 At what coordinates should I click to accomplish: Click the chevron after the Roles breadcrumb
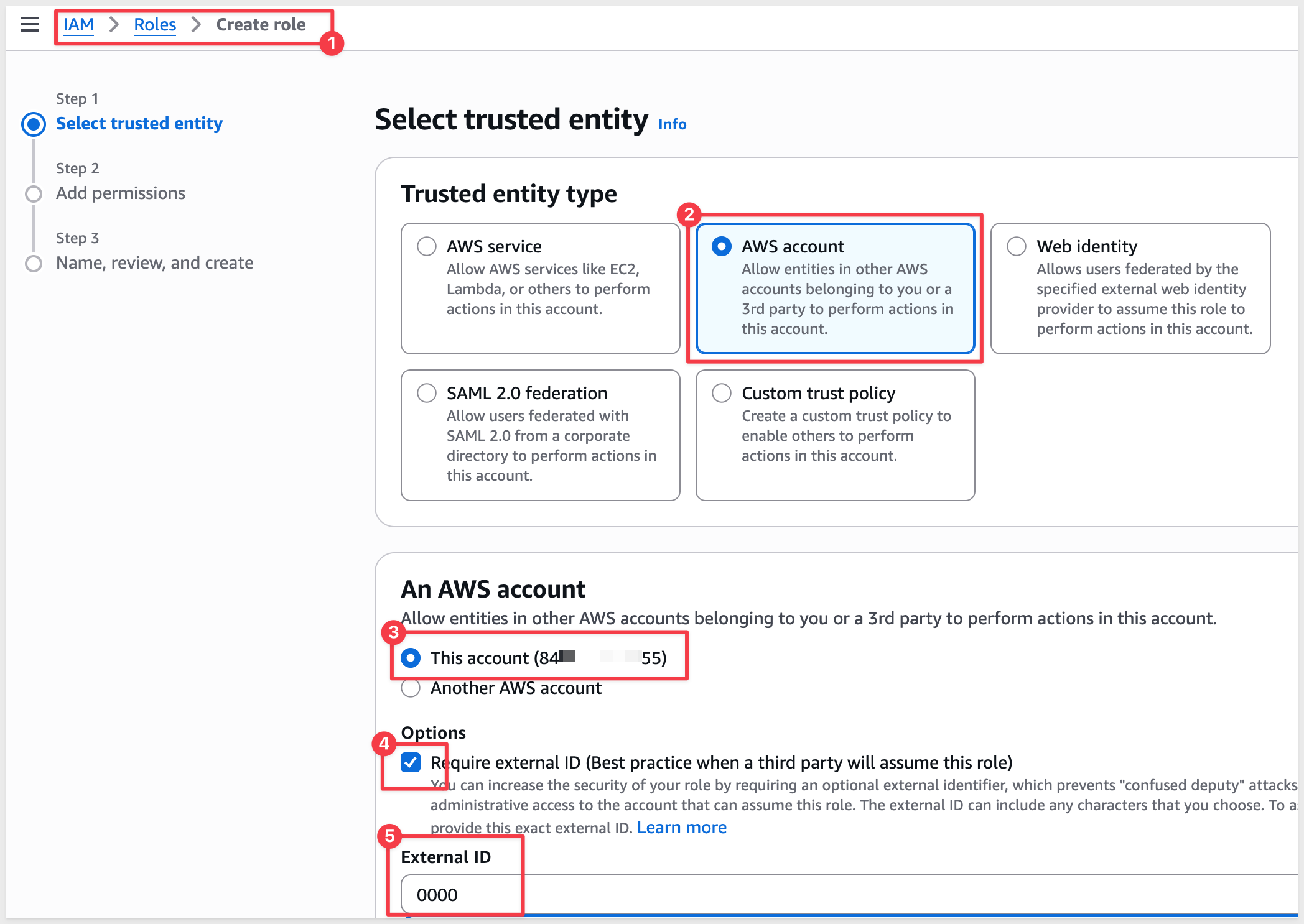[x=196, y=25]
